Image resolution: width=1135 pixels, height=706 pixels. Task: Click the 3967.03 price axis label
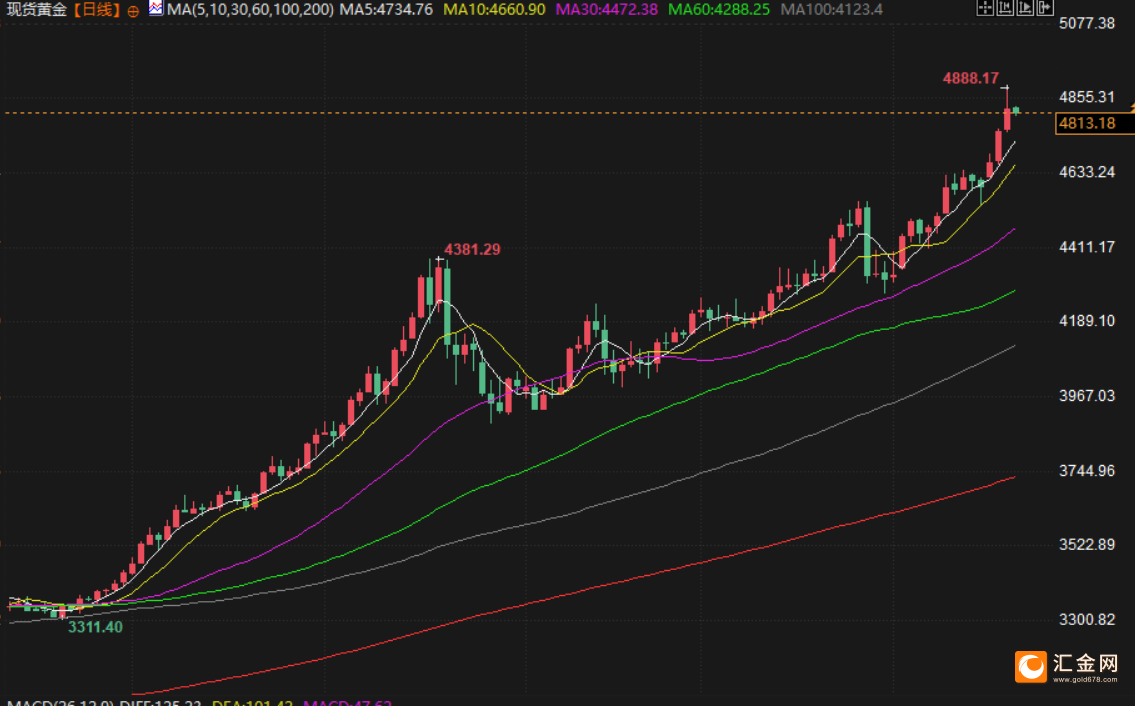tap(1087, 396)
